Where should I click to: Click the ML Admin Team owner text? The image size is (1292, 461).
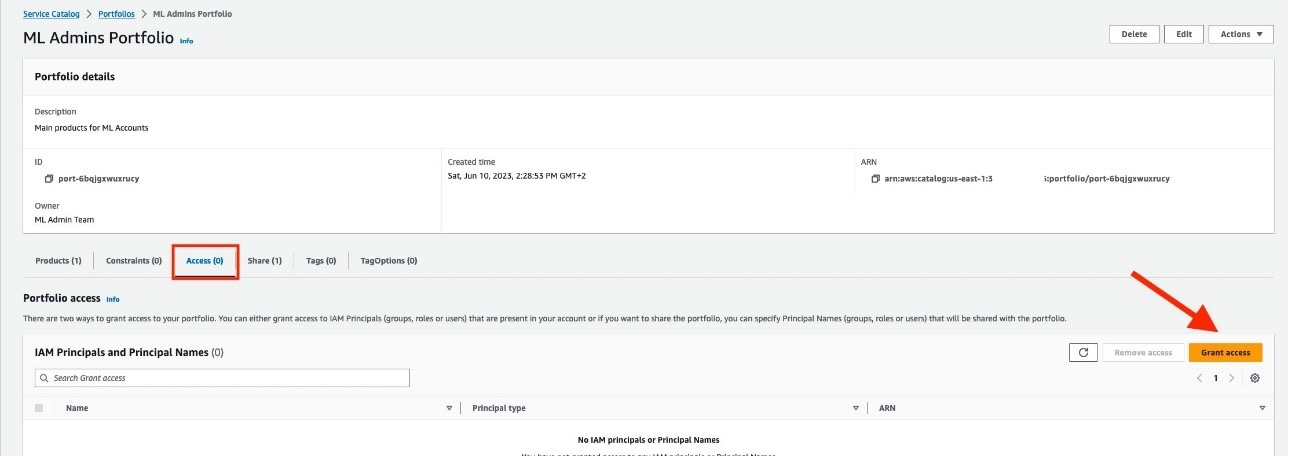tap(64, 219)
